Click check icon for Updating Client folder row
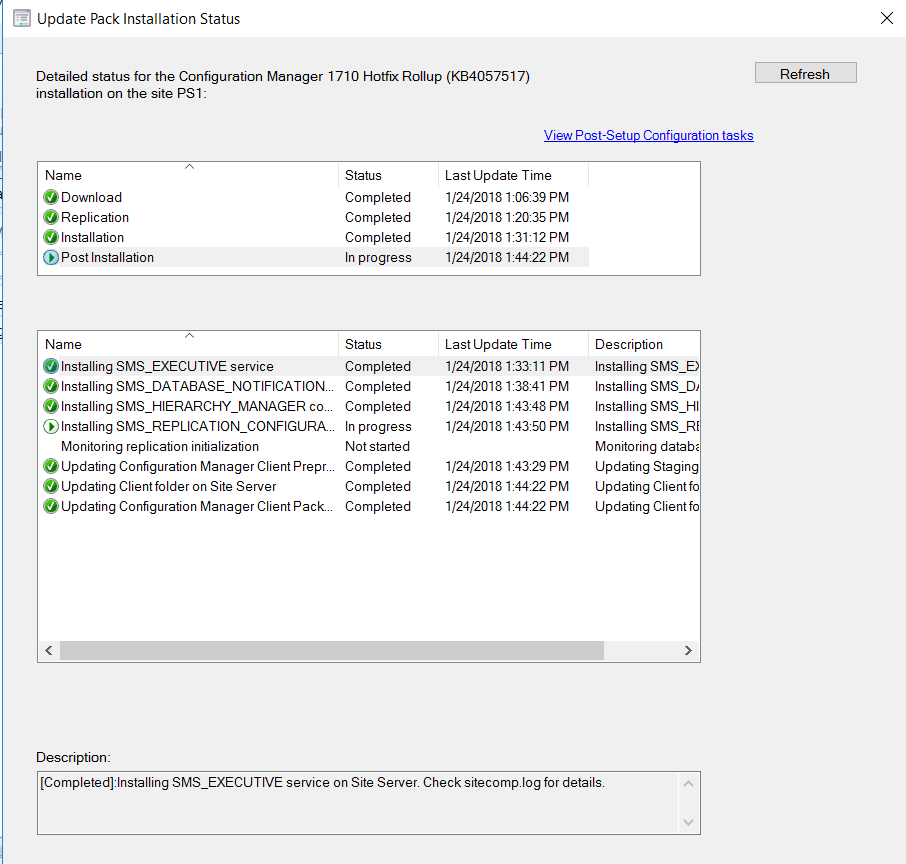The image size is (906, 864). (51, 487)
